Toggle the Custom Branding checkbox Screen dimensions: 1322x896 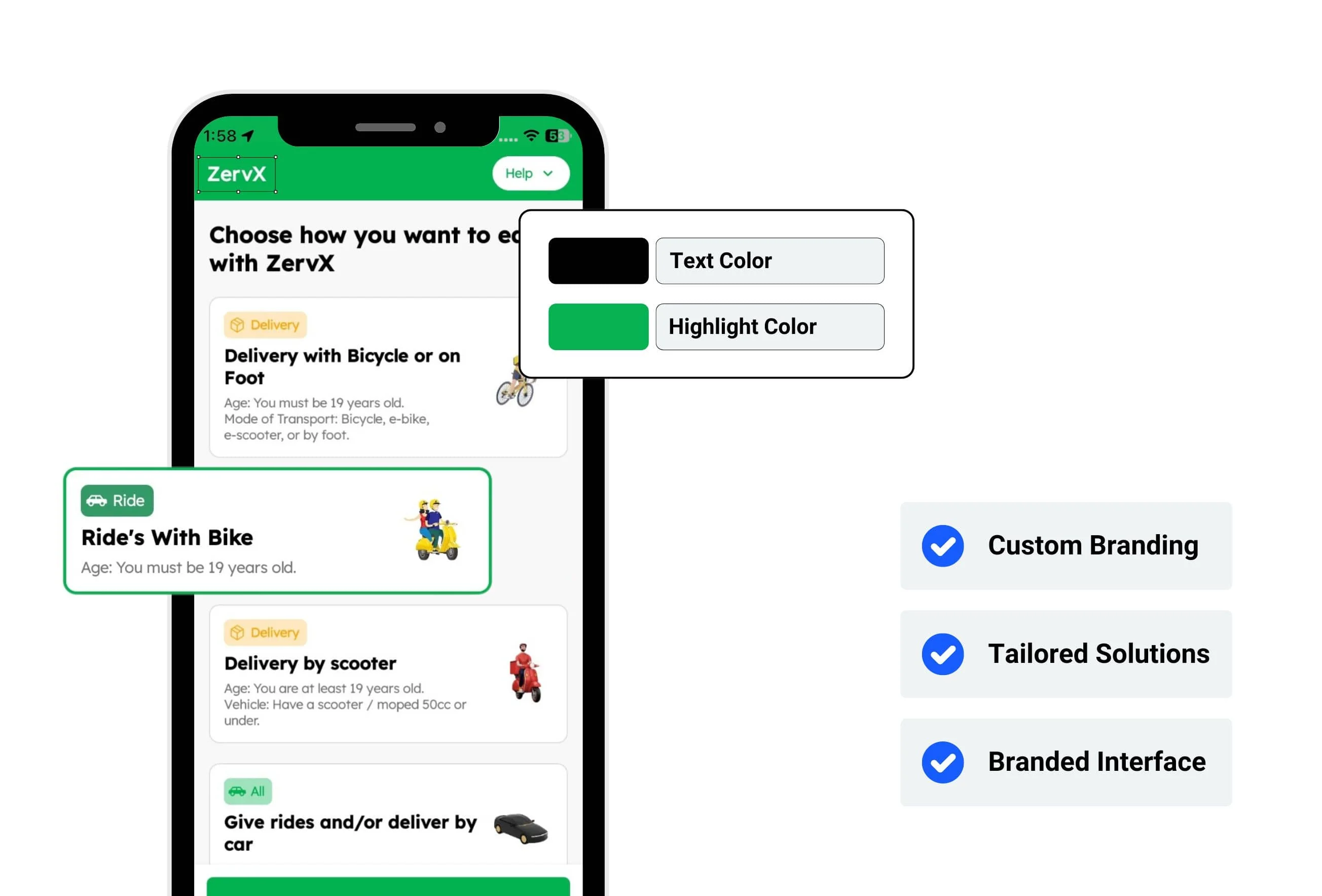point(941,545)
